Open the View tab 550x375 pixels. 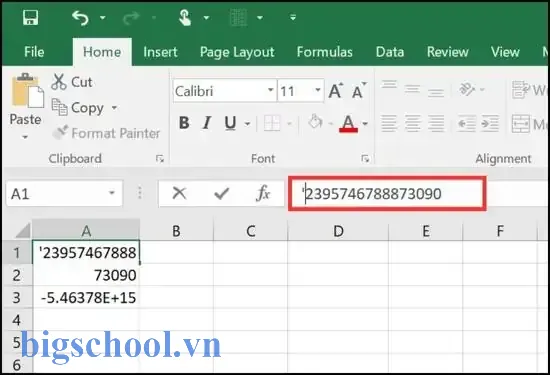[x=505, y=52]
